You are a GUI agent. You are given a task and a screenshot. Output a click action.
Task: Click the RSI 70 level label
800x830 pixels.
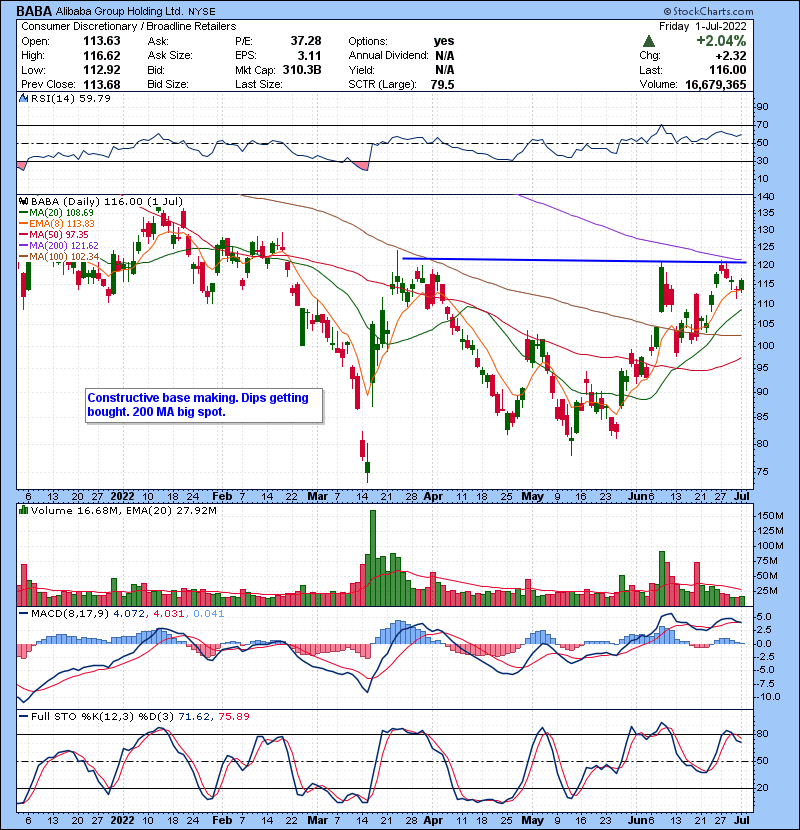pos(762,125)
